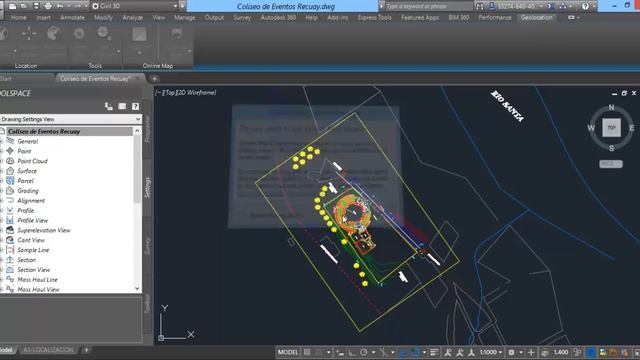Open the 1:1000 annotation scale dropdown
Image resolution: width=640 pixels, height=360 pixels.
[491, 352]
